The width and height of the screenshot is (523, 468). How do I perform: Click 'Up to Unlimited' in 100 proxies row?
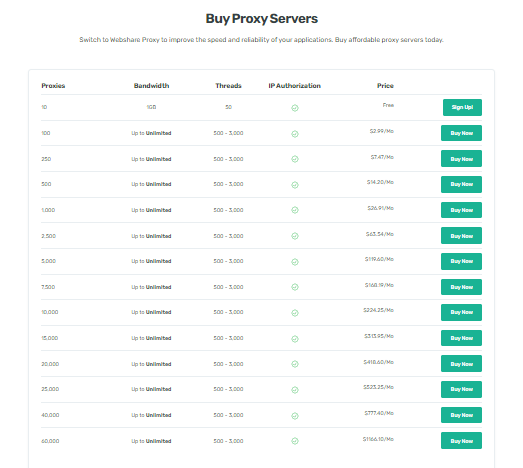pos(151,133)
